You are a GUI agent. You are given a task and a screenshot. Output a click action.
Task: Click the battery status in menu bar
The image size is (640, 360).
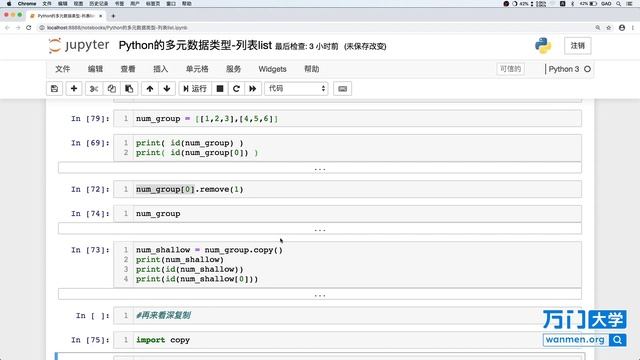pos(588,4)
